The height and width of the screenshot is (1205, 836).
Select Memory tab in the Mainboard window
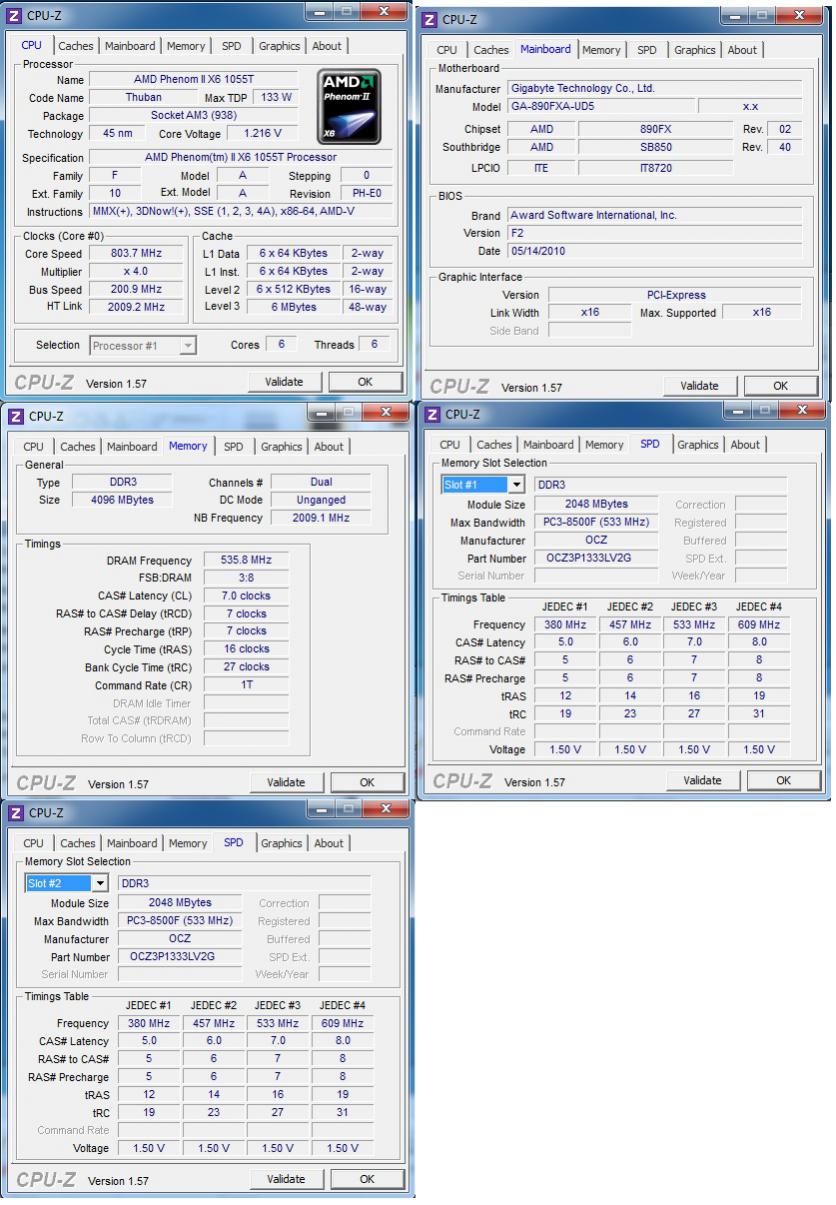coord(600,50)
